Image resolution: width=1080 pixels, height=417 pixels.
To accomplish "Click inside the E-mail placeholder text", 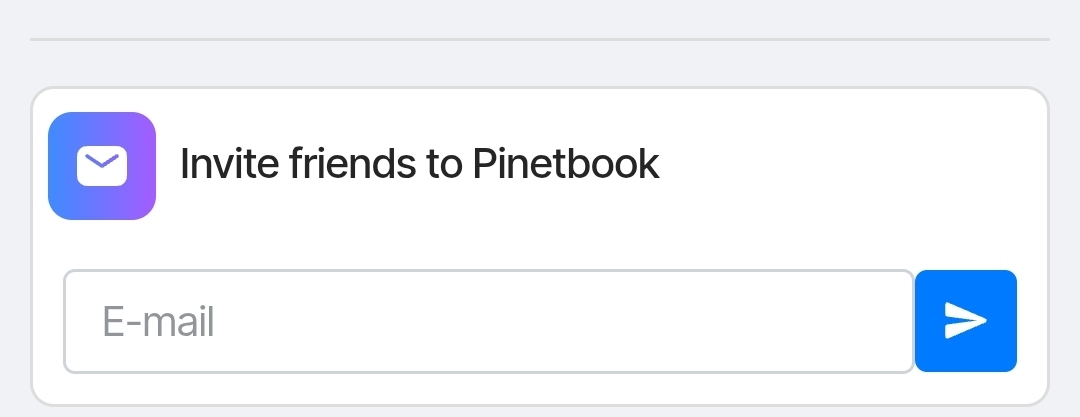I will pos(159,322).
